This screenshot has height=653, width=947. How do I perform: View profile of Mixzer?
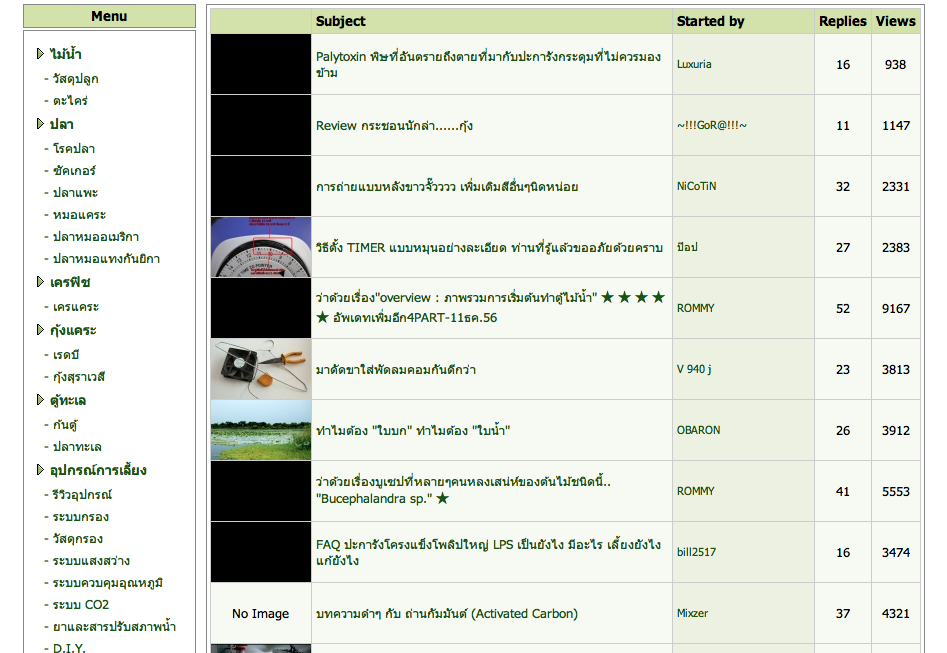[692, 613]
